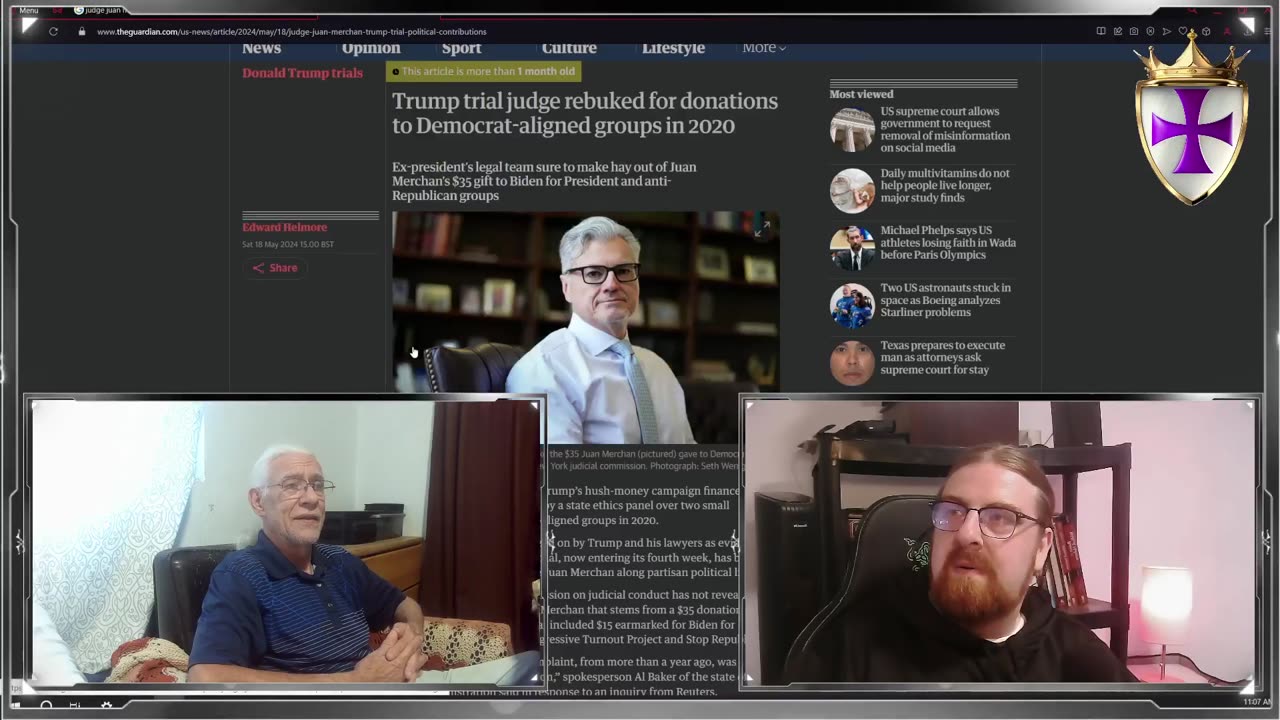Open 'Two US astronauts stuck in space' story
The width and height of the screenshot is (1280, 720).
[x=945, y=299]
